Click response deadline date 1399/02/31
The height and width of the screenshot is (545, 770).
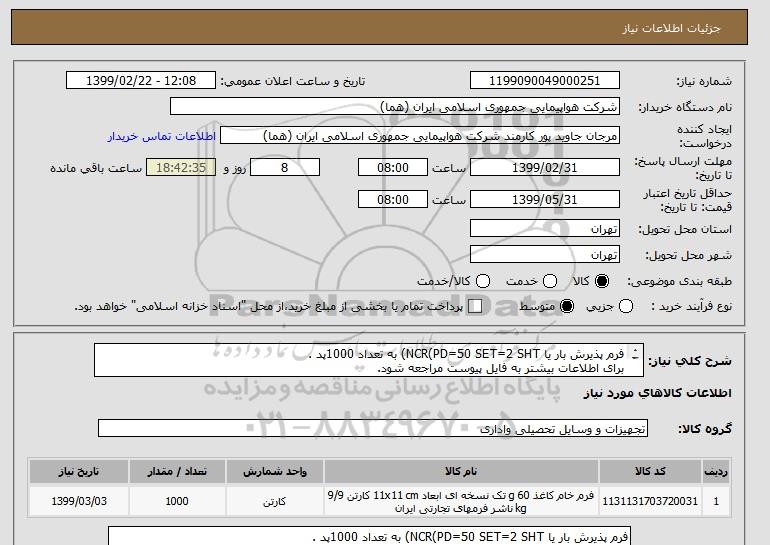(545, 167)
